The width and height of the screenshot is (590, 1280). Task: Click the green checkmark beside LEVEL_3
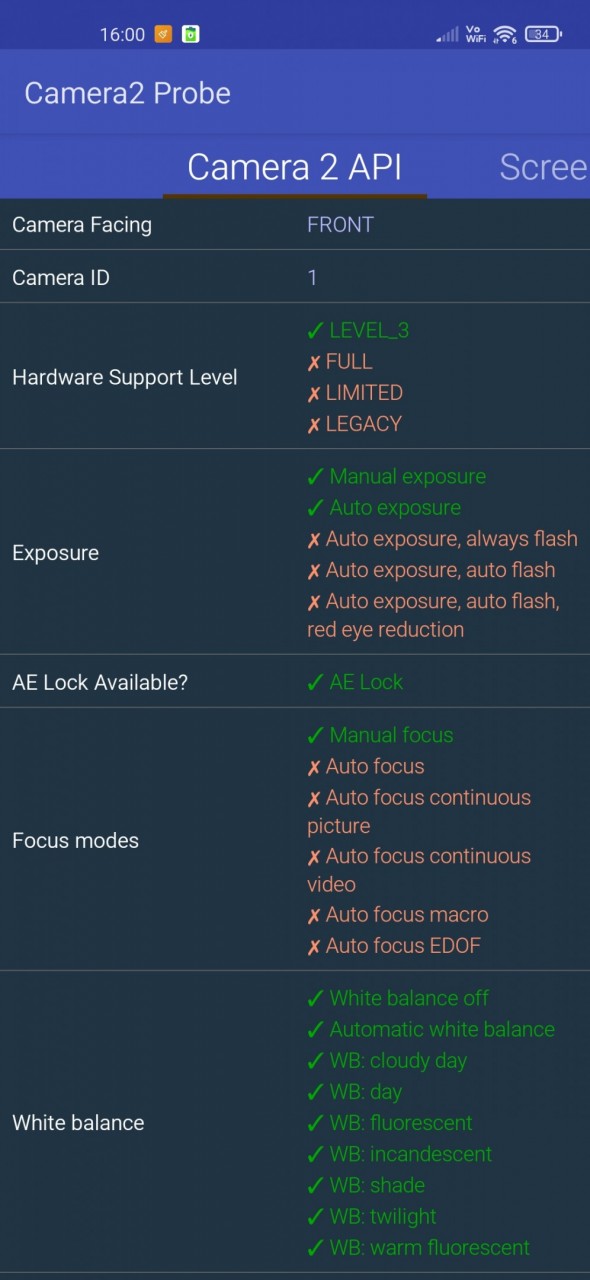coord(315,331)
